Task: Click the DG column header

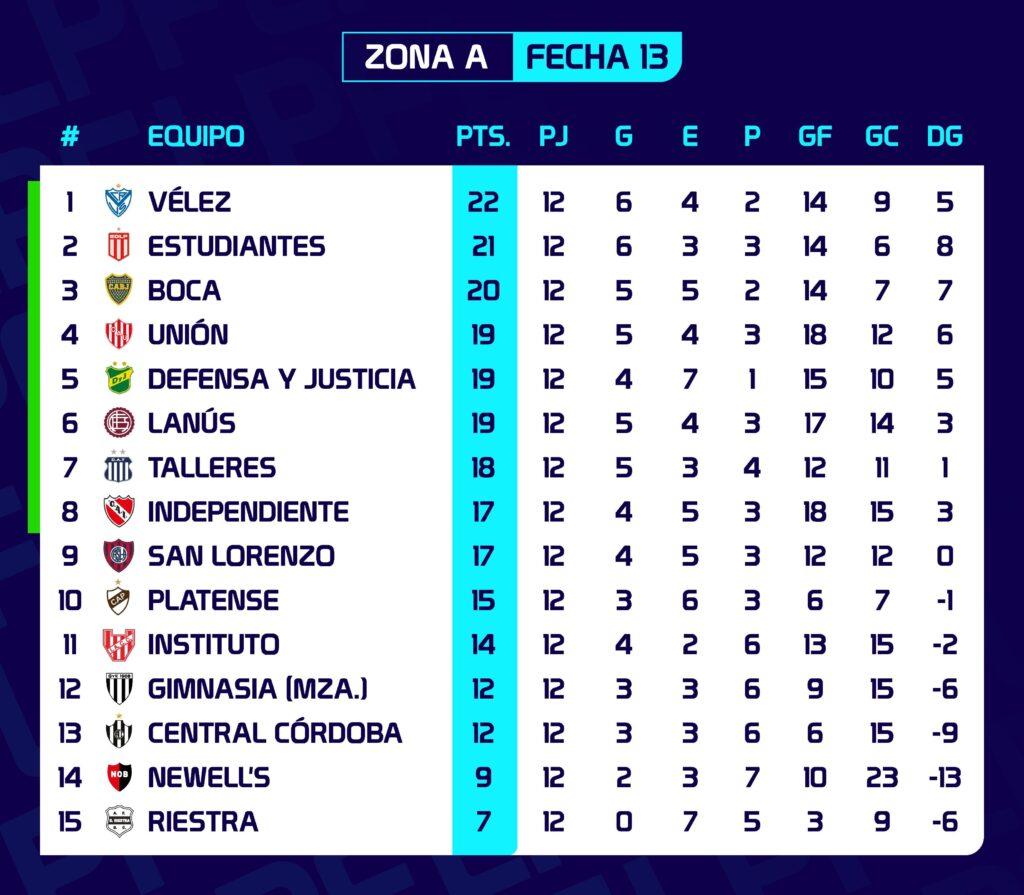Action: (944, 137)
